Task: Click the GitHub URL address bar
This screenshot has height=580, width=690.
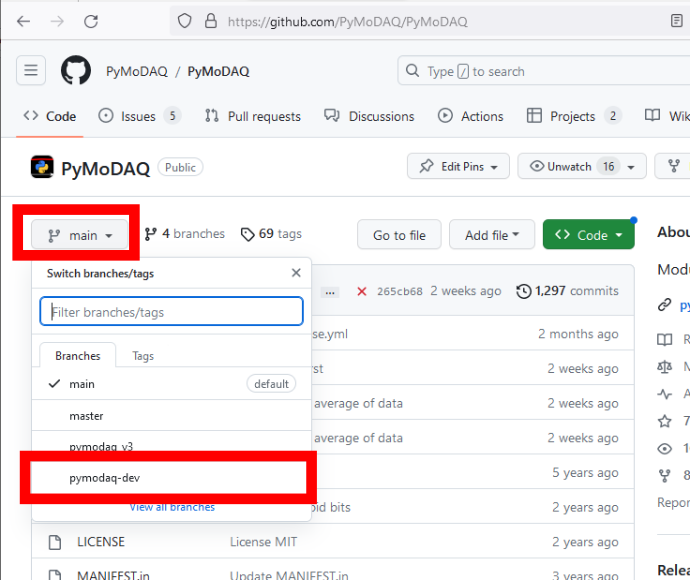Action: (347, 22)
